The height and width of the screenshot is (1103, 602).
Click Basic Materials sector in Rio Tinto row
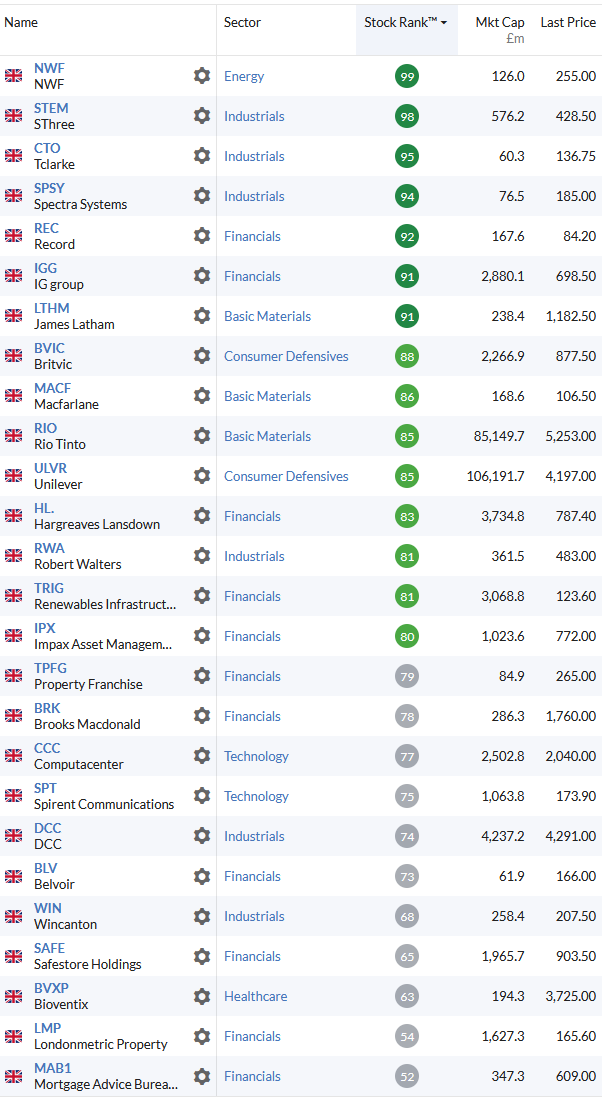(267, 436)
